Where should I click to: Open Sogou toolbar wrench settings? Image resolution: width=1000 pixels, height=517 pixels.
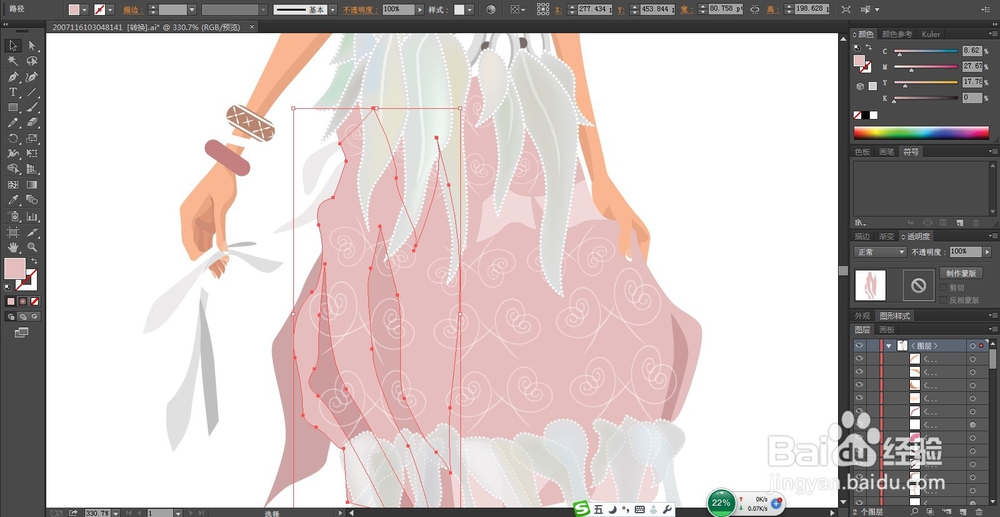pos(668,509)
